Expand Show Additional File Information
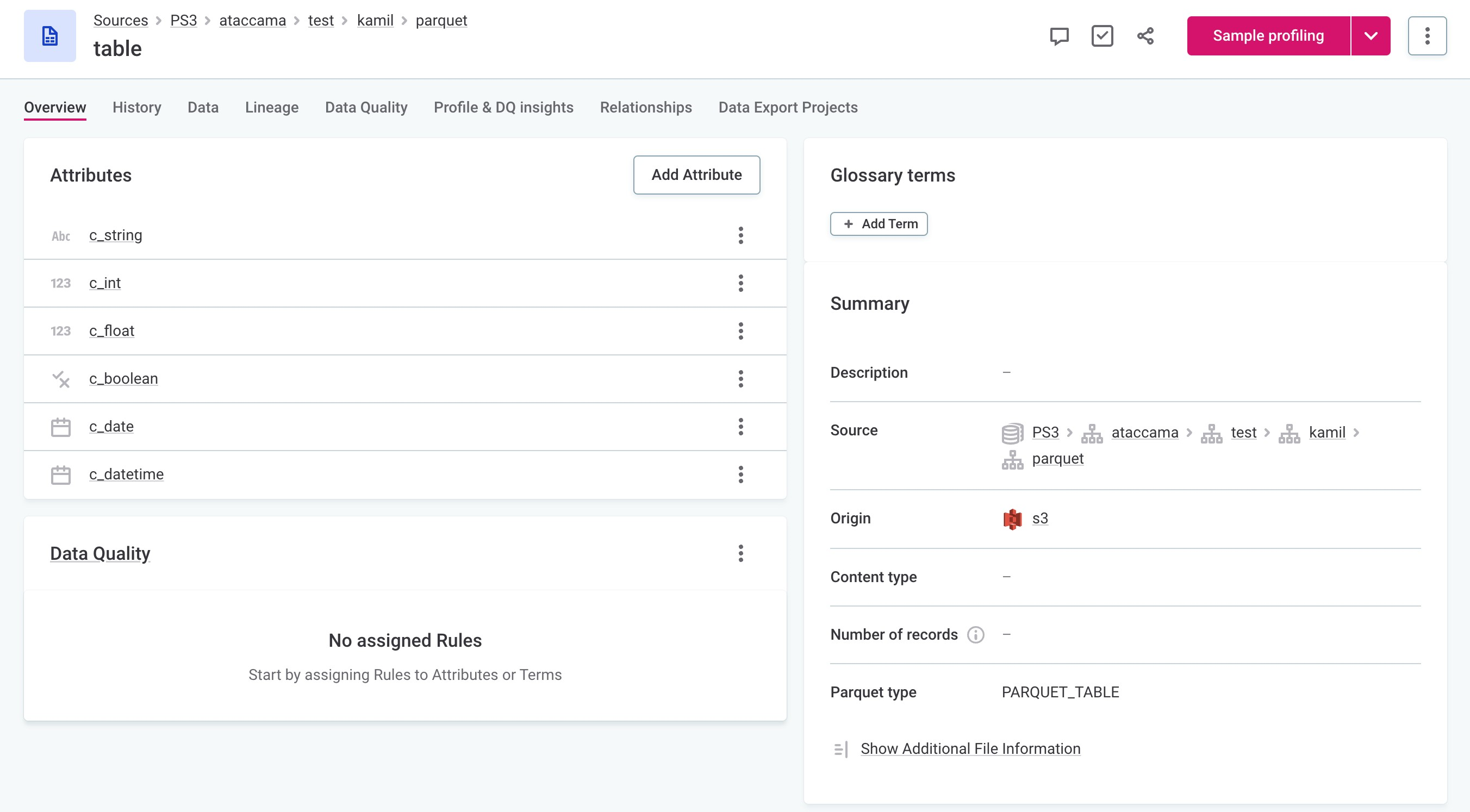Viewport: 1470px width, 812px height. (970, 748)
